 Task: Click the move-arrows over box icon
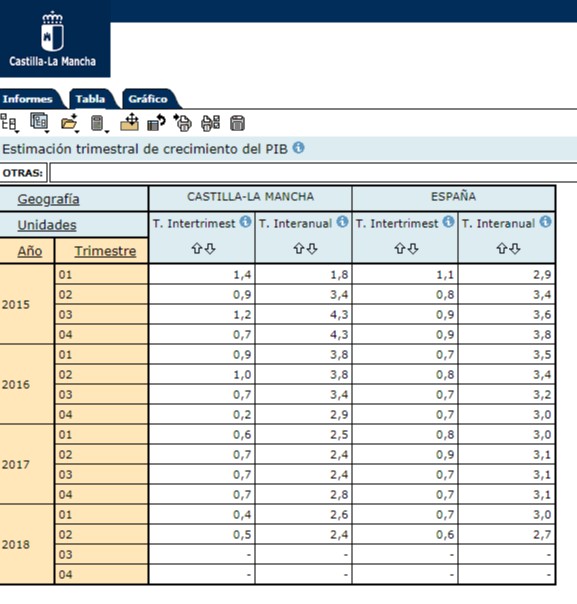(130, 122)
